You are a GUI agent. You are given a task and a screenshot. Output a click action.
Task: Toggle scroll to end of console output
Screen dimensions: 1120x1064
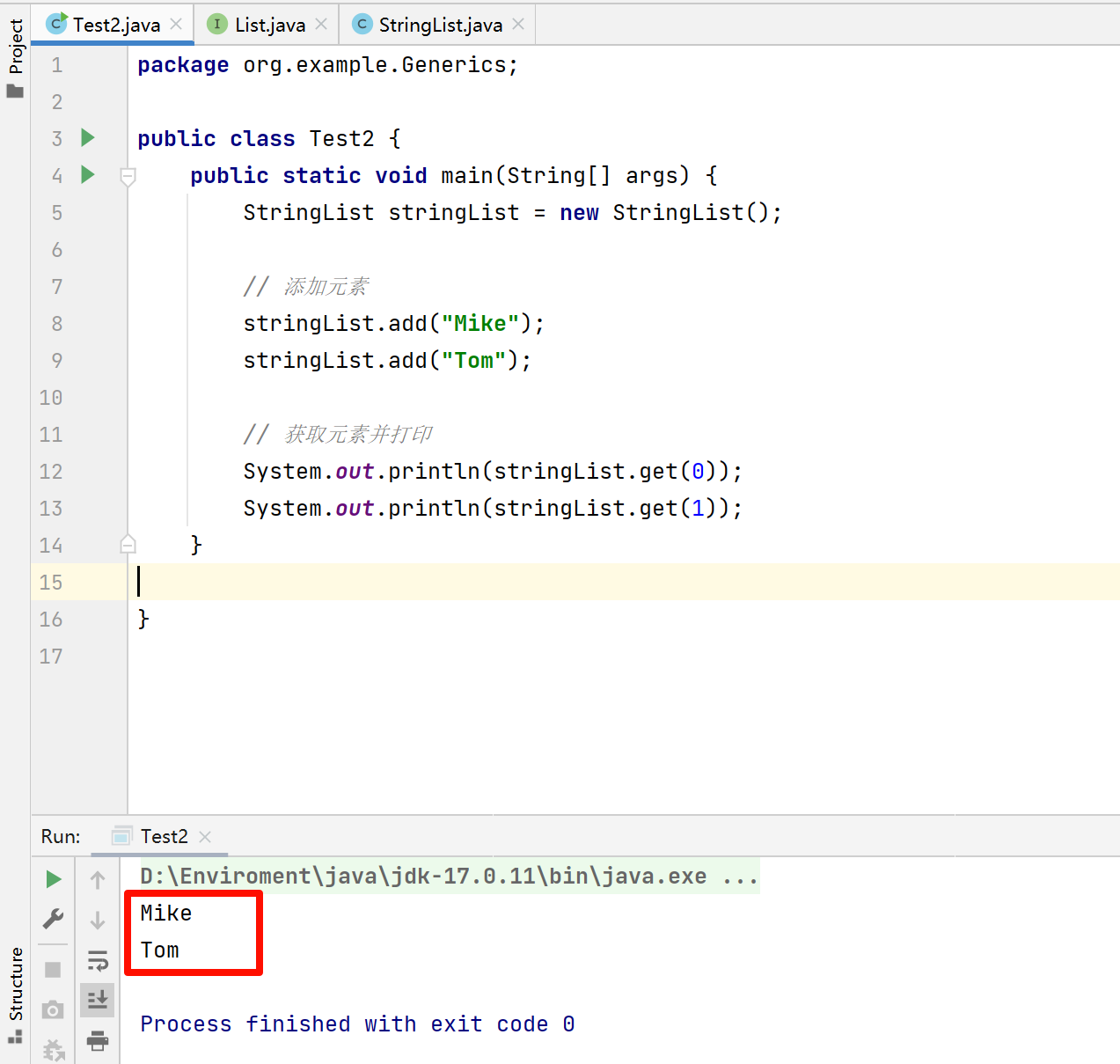click(98, 1000)
